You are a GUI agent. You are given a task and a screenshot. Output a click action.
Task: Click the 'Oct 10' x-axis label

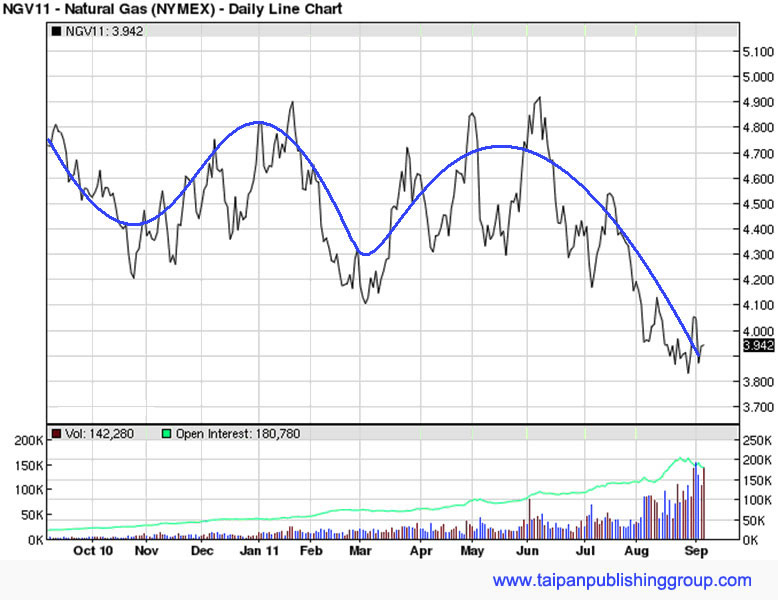click(x=93, y=551)
